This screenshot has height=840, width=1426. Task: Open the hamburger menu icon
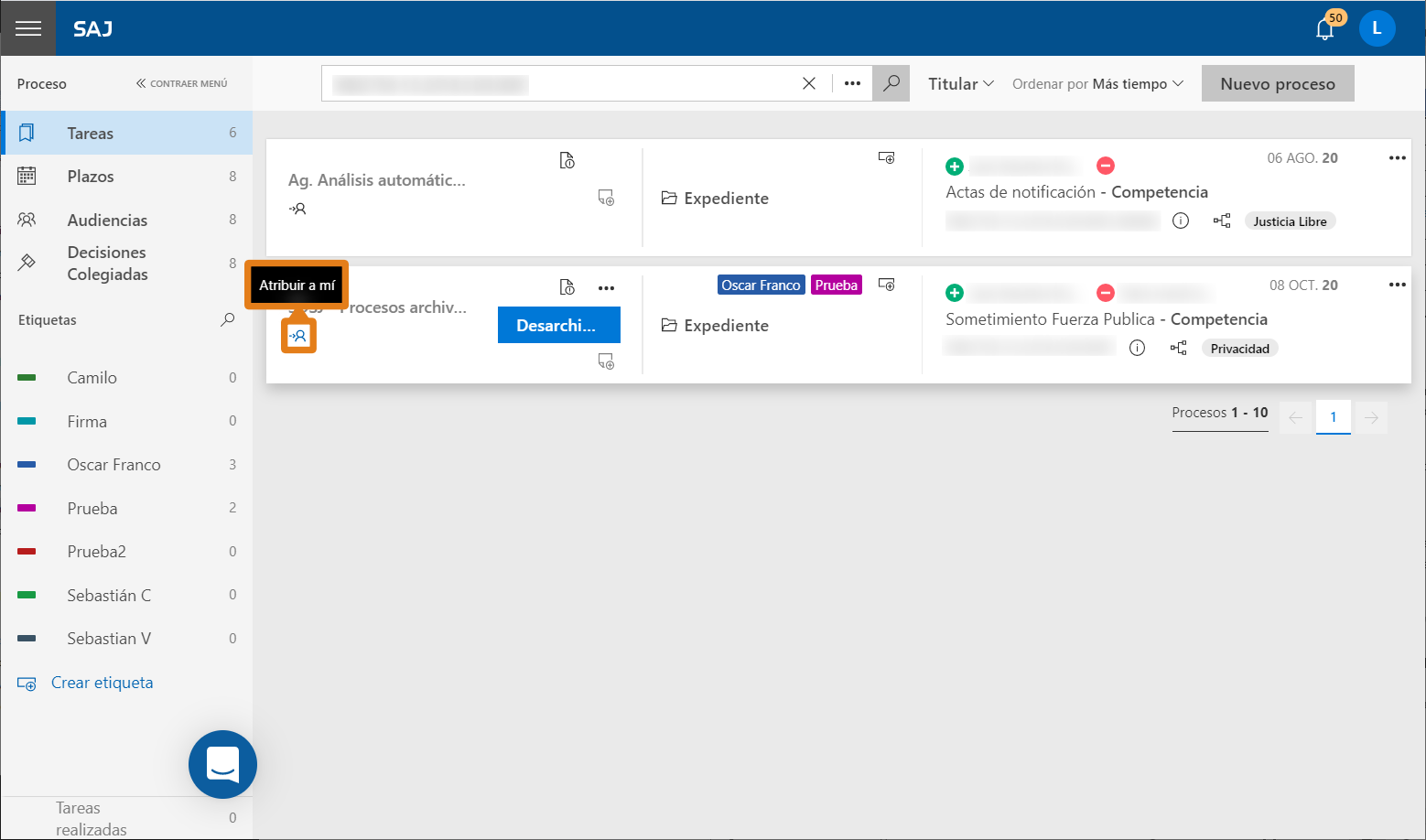[28, 28]
